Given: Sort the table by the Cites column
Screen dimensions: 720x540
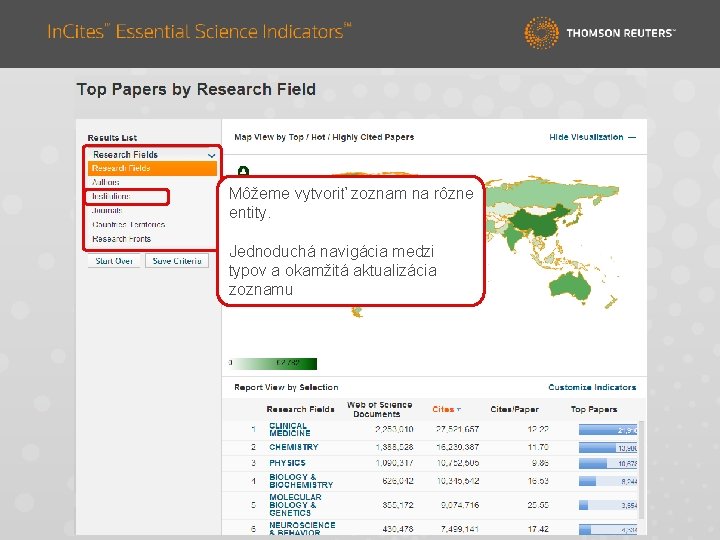Looking at the screenshot, I should click(x=446, y=409).
